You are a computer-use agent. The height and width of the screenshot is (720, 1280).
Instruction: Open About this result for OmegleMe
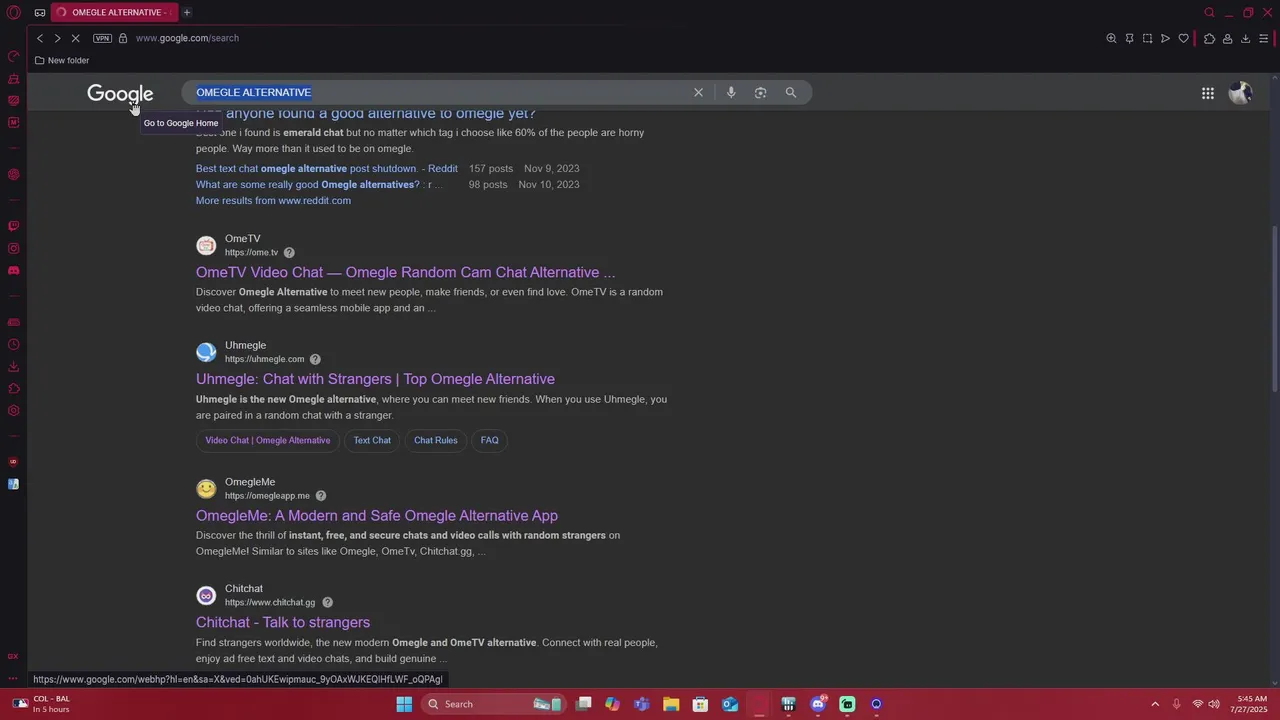[321, 496]
